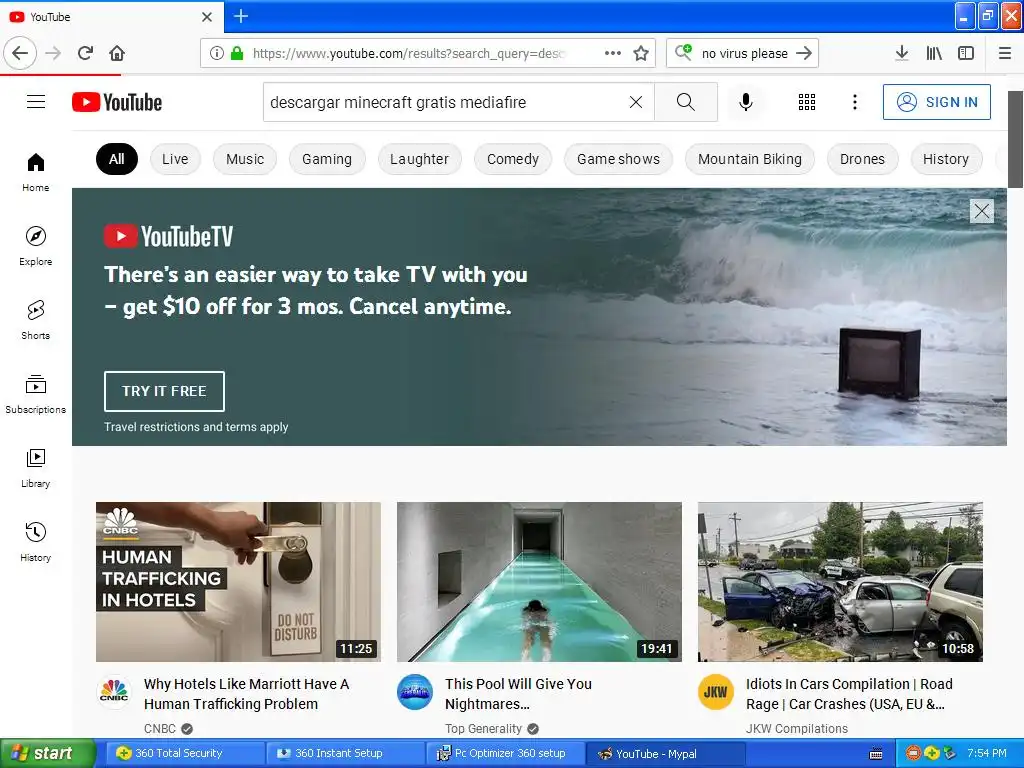Screen dimensions: 1024x768
Task: Show site information icon in address bar
Action: pyautogui.click(x=216, y=53)
